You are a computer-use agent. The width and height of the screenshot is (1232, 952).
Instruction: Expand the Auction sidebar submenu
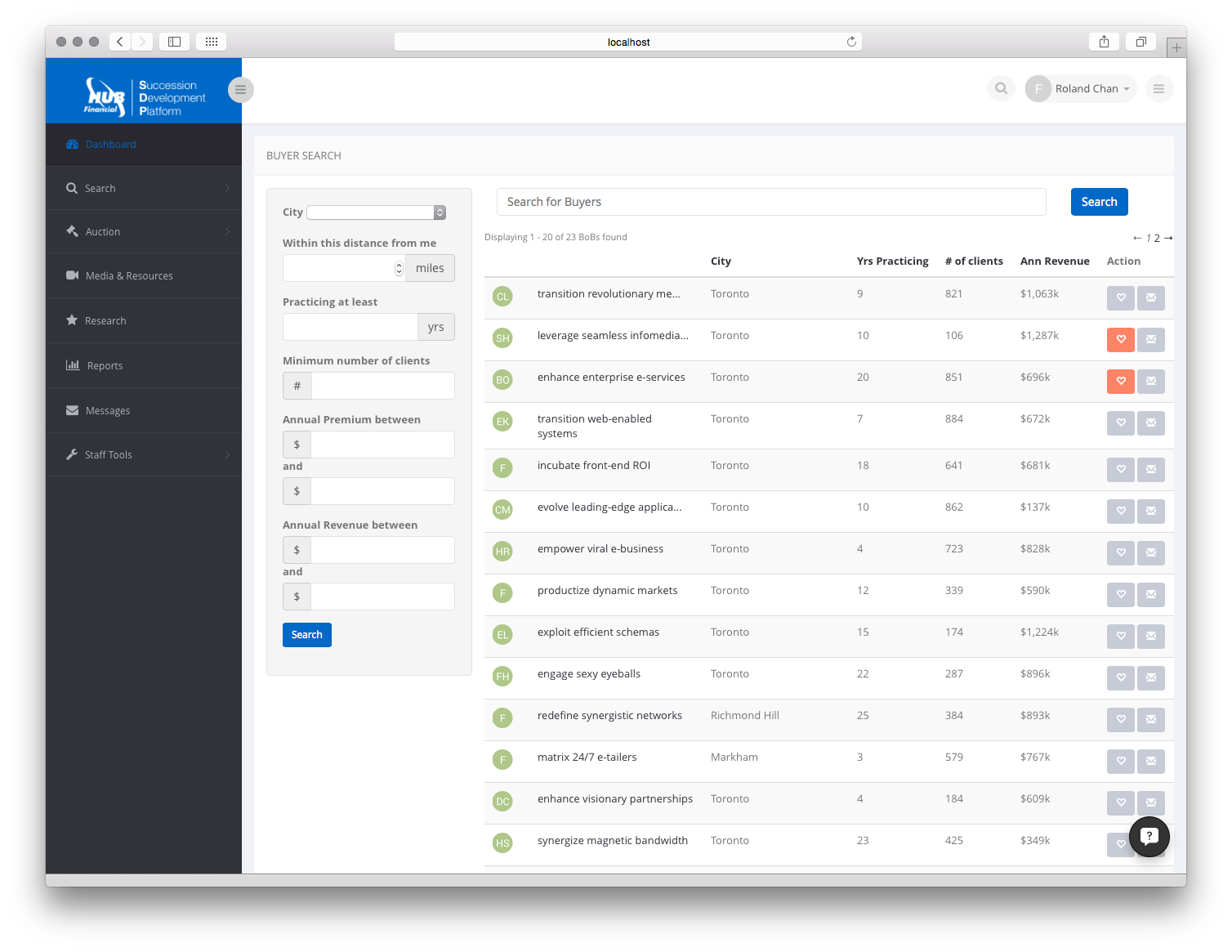coord(144,231)
